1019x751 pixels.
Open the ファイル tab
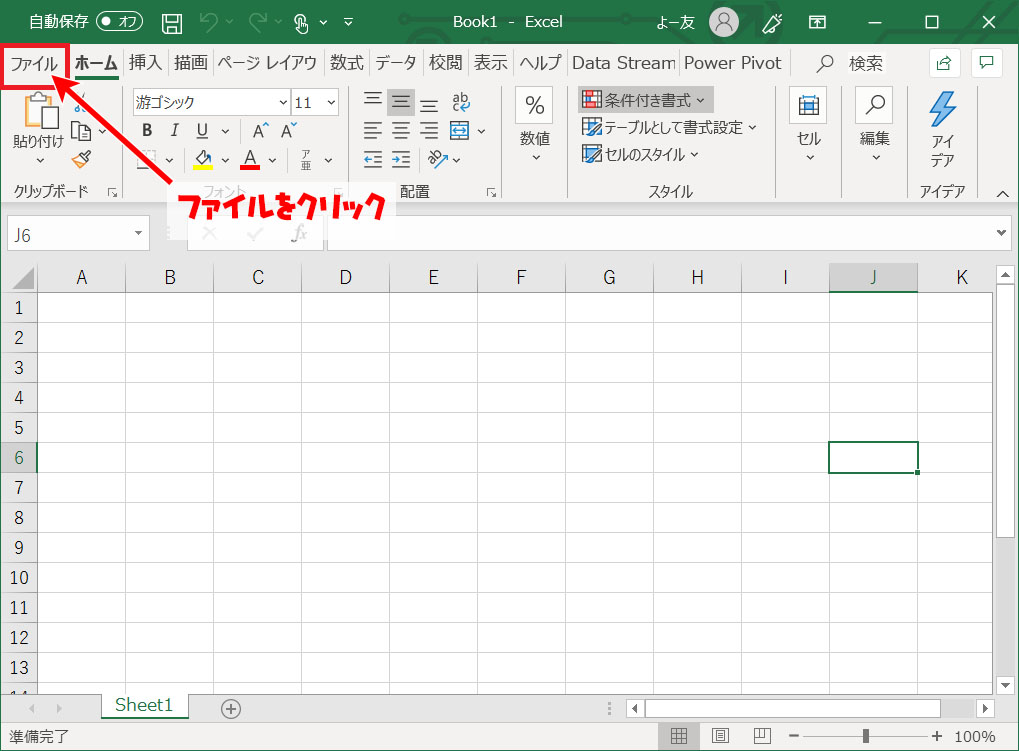(34, 64)
